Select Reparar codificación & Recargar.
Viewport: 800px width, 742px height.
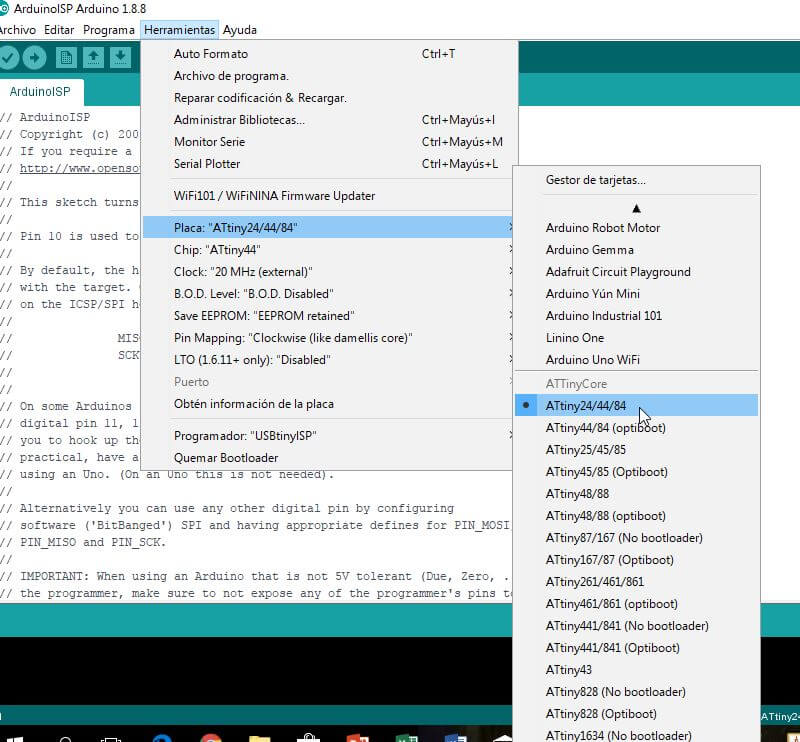coord(327,97)
